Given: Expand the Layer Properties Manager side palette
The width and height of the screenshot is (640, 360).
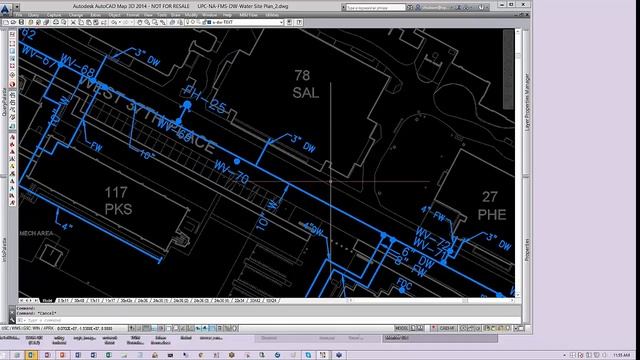Looking at the screenshot, I should click(x=527, y=102).
